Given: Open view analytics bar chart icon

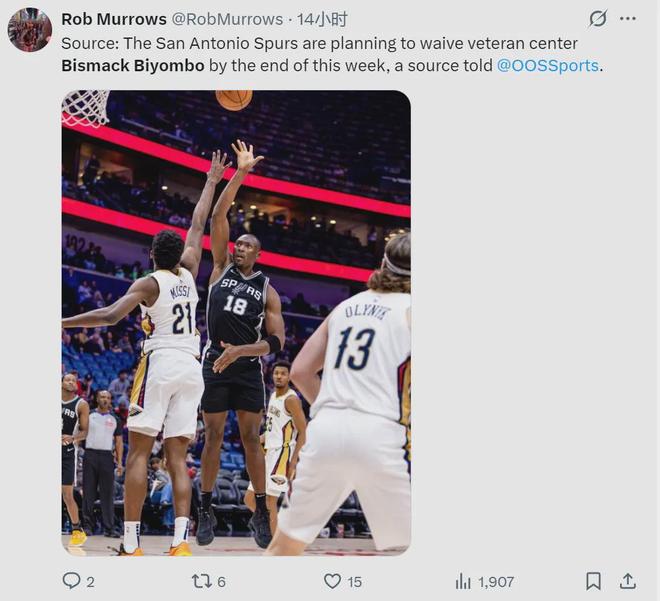Looking at the screenshot, I should 463,581.
